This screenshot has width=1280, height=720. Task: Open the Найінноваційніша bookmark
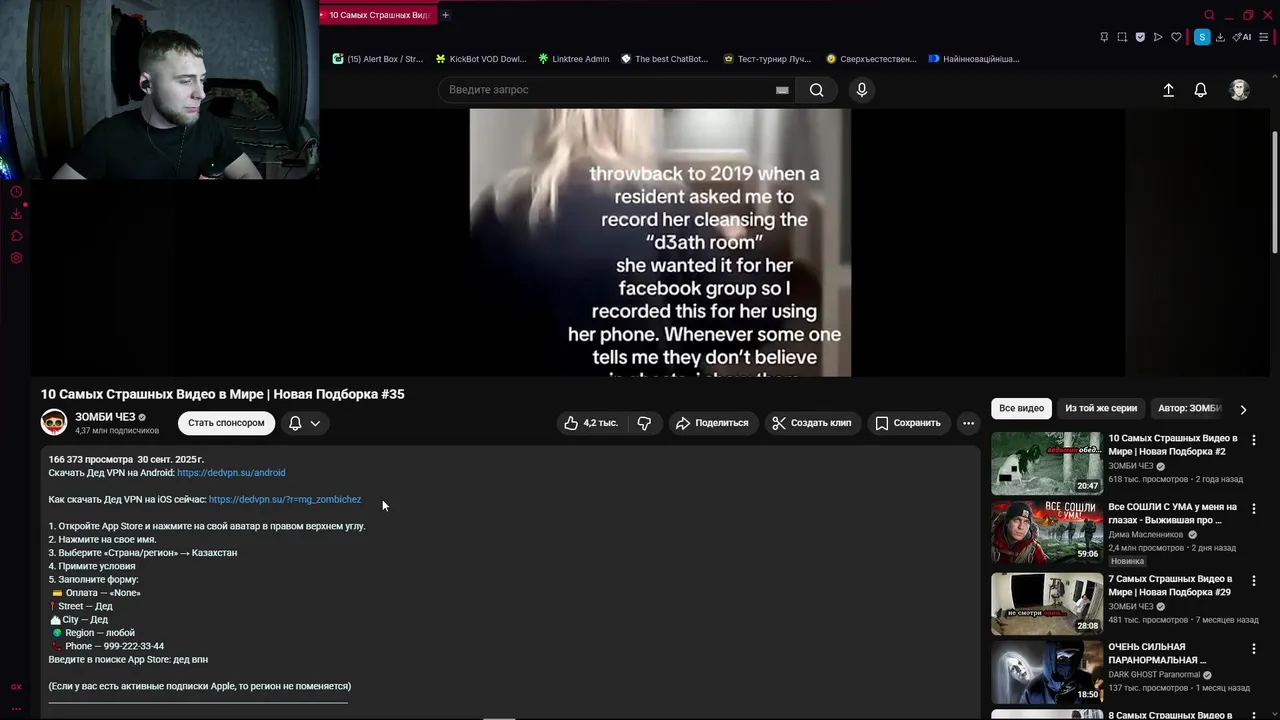[974, 59]
